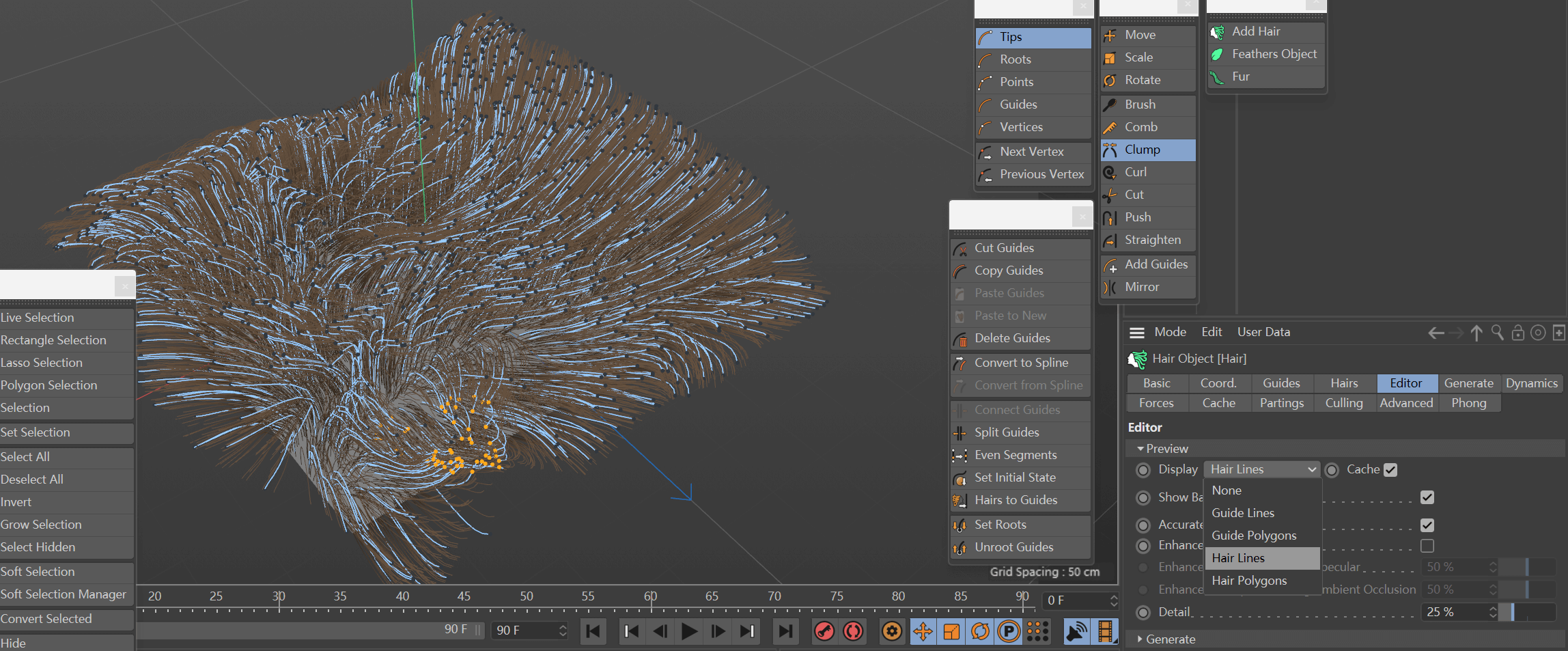The width and height of the screenshot is (1568, 651).
Task: Toggle the Autokeying button
Action: coord(853,631)
